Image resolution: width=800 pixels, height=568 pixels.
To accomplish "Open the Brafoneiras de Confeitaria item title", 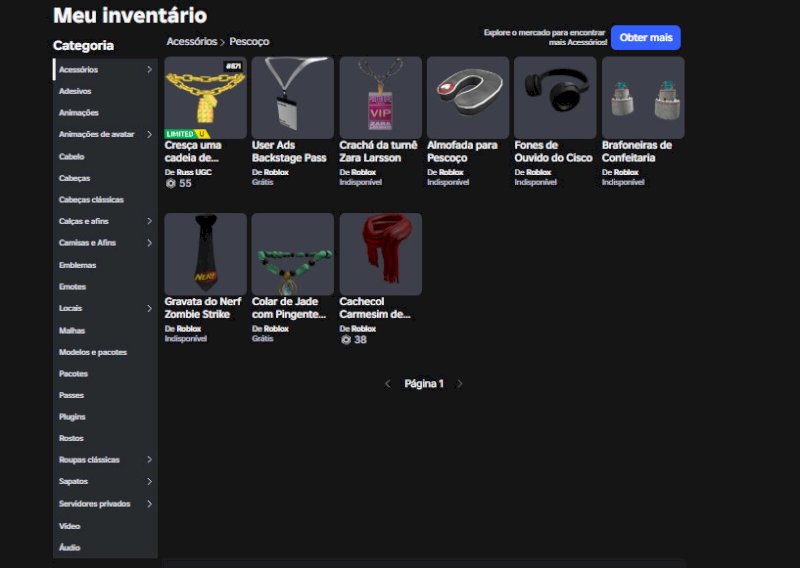I will point(637,151).
